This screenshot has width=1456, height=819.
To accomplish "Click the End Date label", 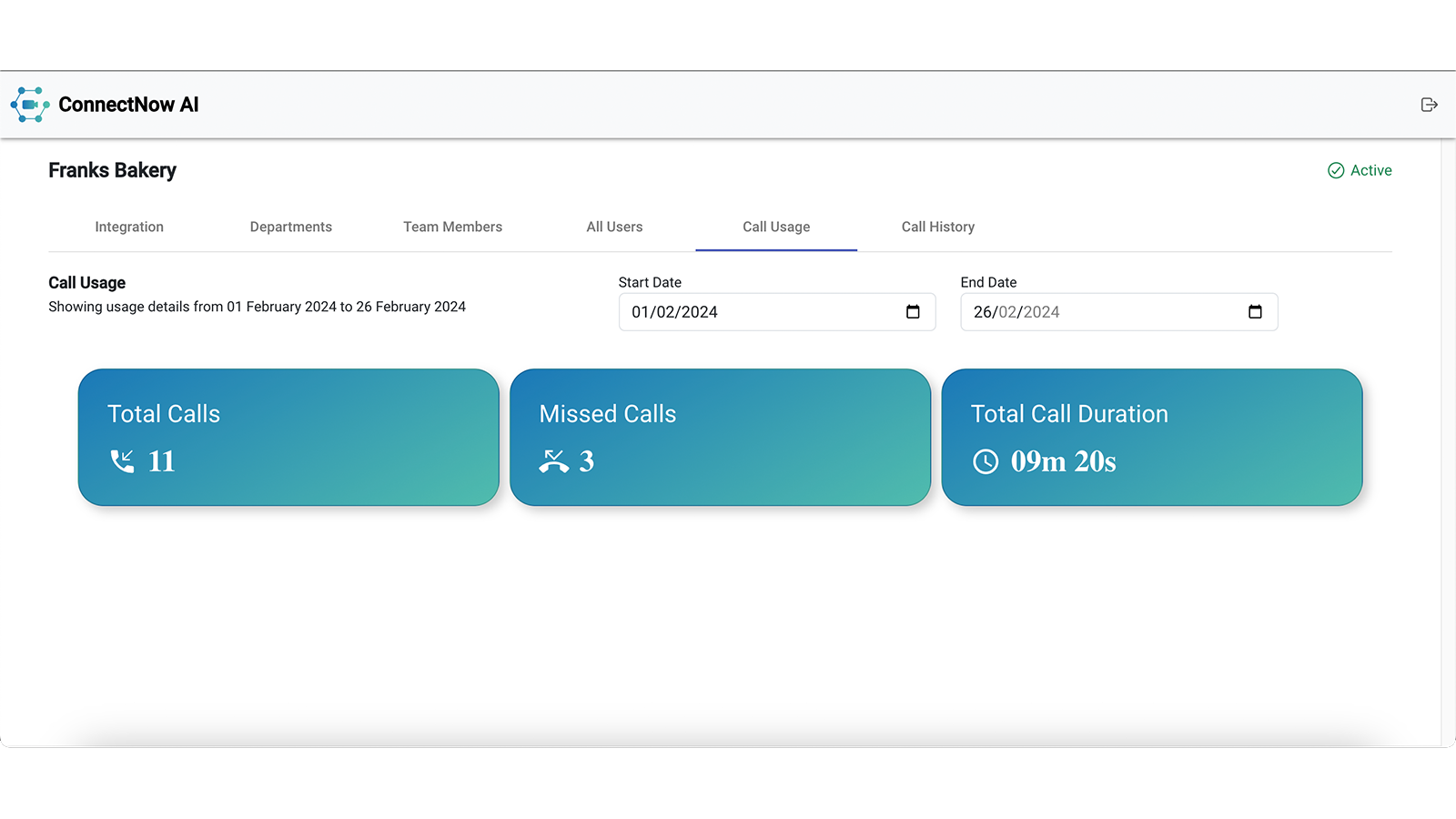I will (x=988, y=282).
